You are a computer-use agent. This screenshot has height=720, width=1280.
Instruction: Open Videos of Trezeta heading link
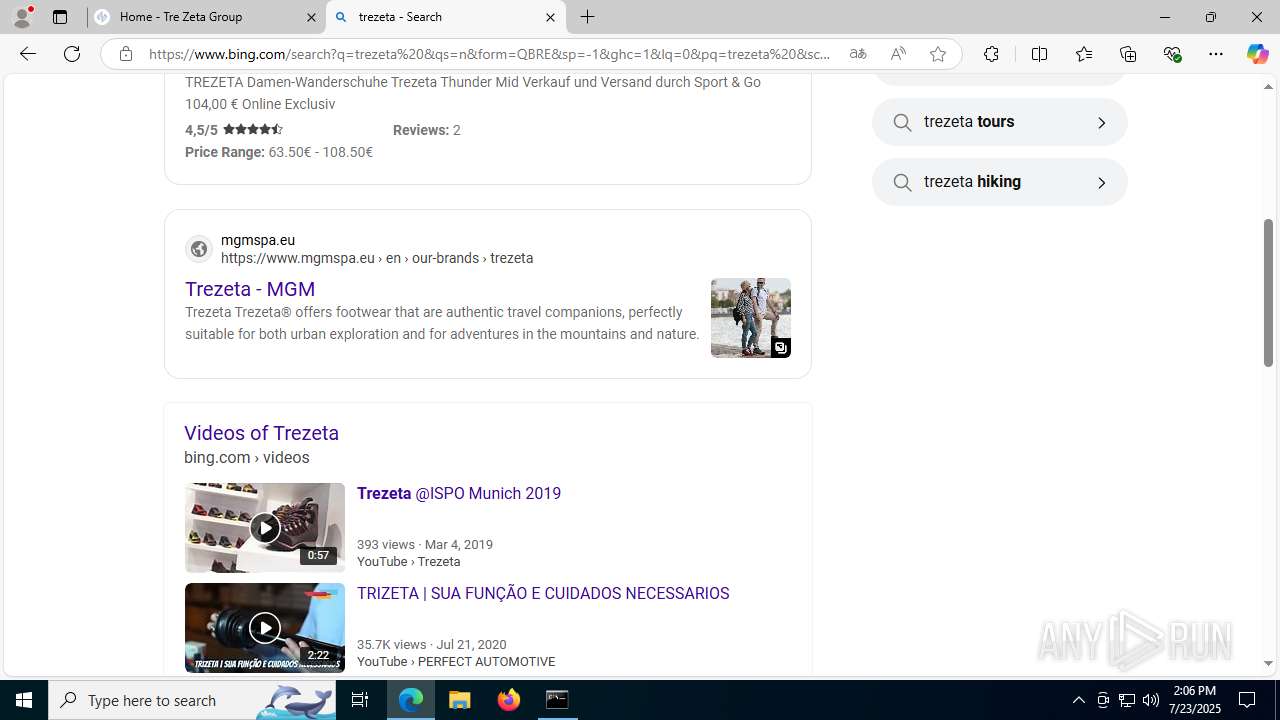pos(261,433)
